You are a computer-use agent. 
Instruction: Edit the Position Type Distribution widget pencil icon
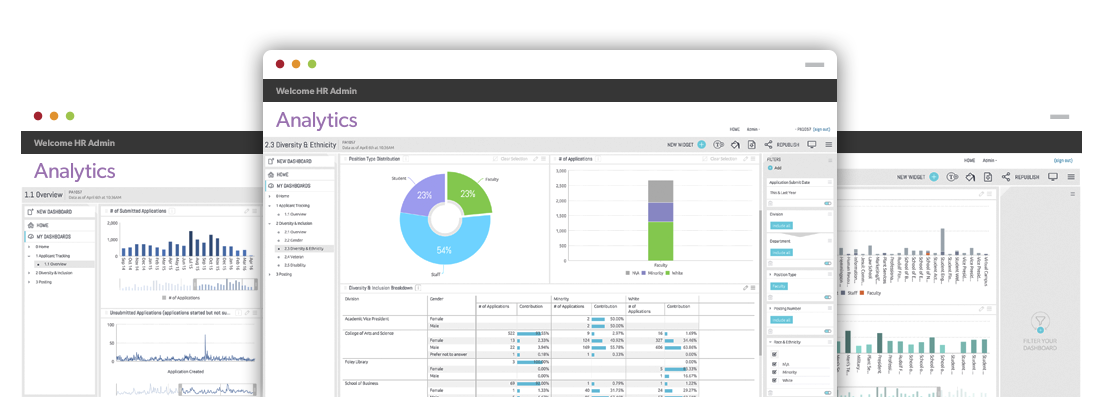point(535,159)
